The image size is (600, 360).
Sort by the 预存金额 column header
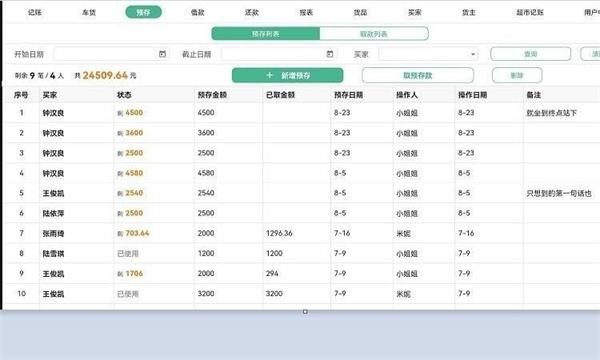point(212,95)
